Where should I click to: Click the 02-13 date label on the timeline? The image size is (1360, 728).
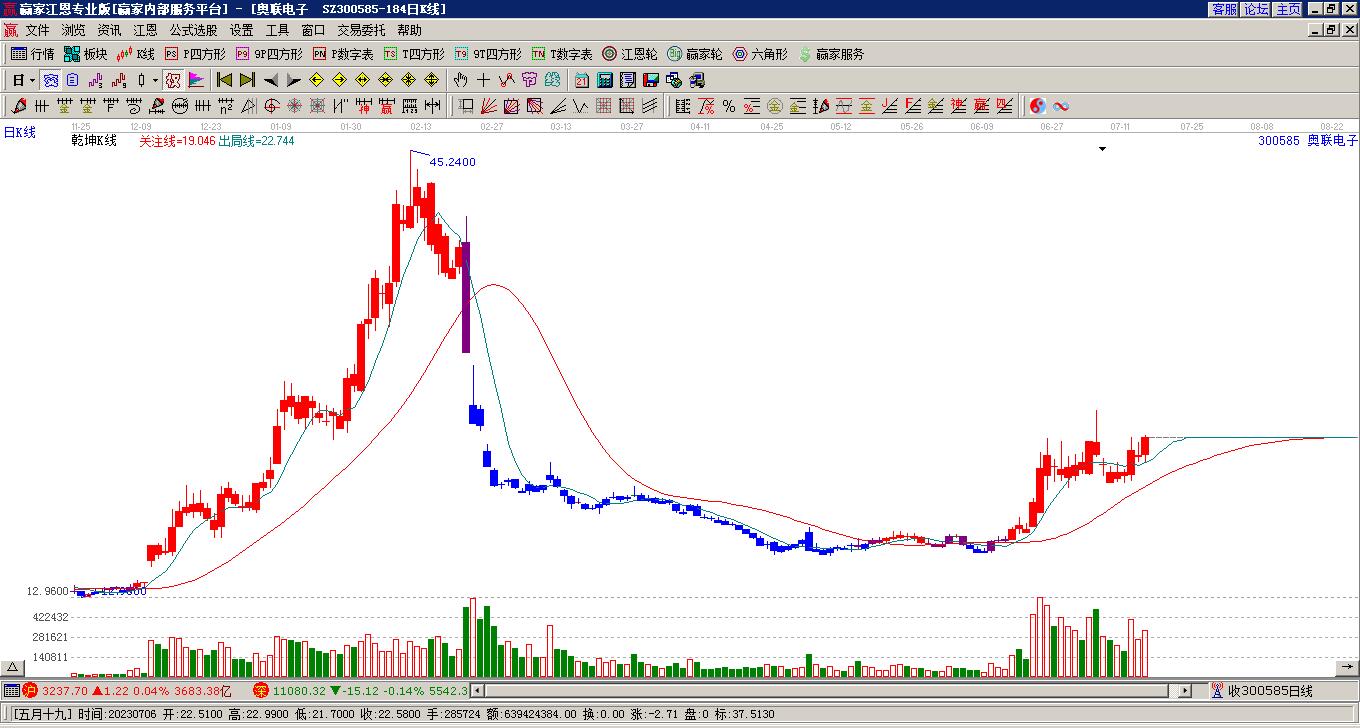pyautogui.click(x=421, y=127)
